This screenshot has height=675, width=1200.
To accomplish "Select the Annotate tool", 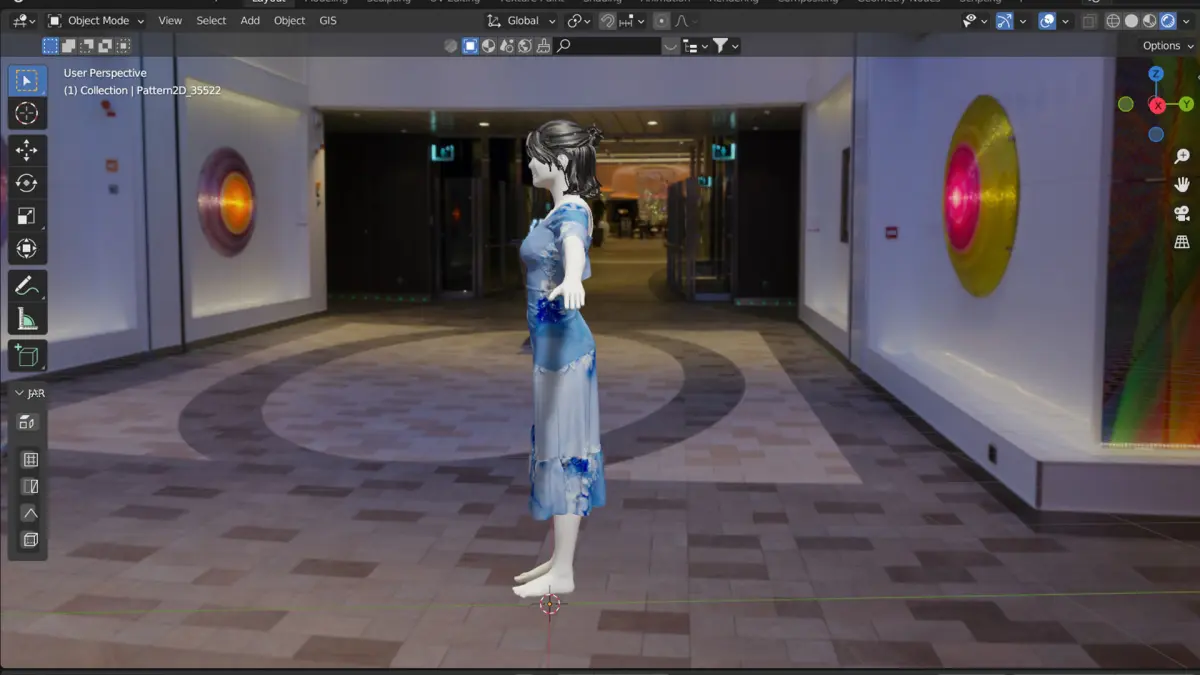I will pyautogui.click(x=27, y=286).
